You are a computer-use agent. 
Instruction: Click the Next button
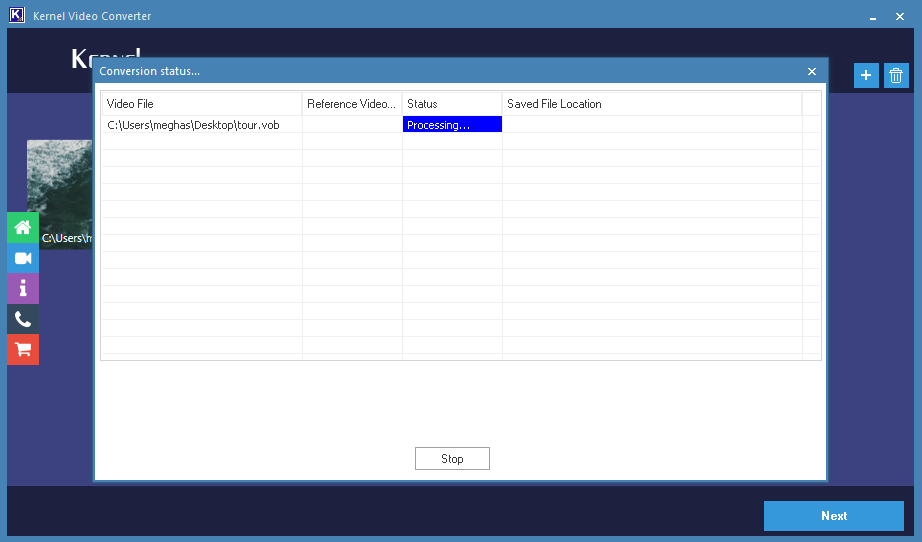tap(833, 516)
